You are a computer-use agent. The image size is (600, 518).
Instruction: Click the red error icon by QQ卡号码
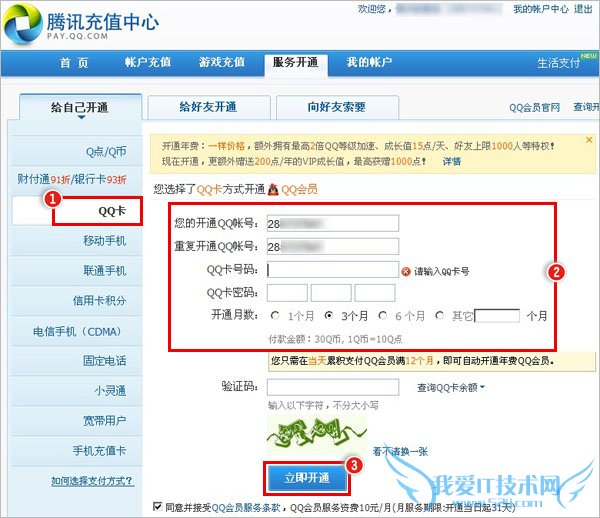[x=406, y=272]
